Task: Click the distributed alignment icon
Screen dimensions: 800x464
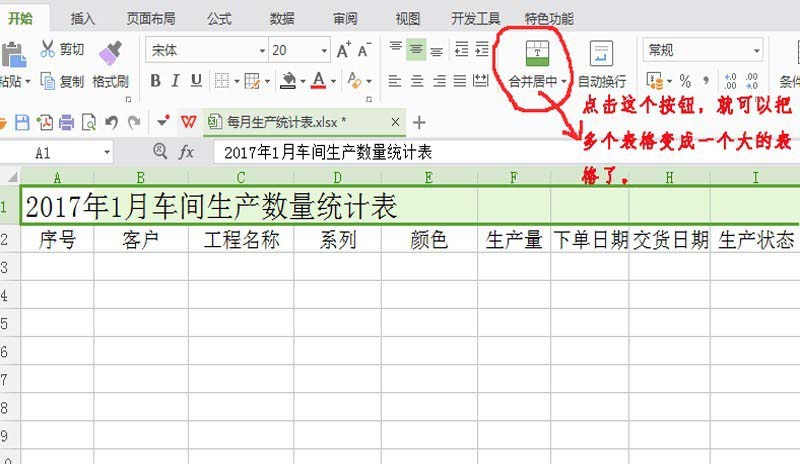Action: pos(481,81)
